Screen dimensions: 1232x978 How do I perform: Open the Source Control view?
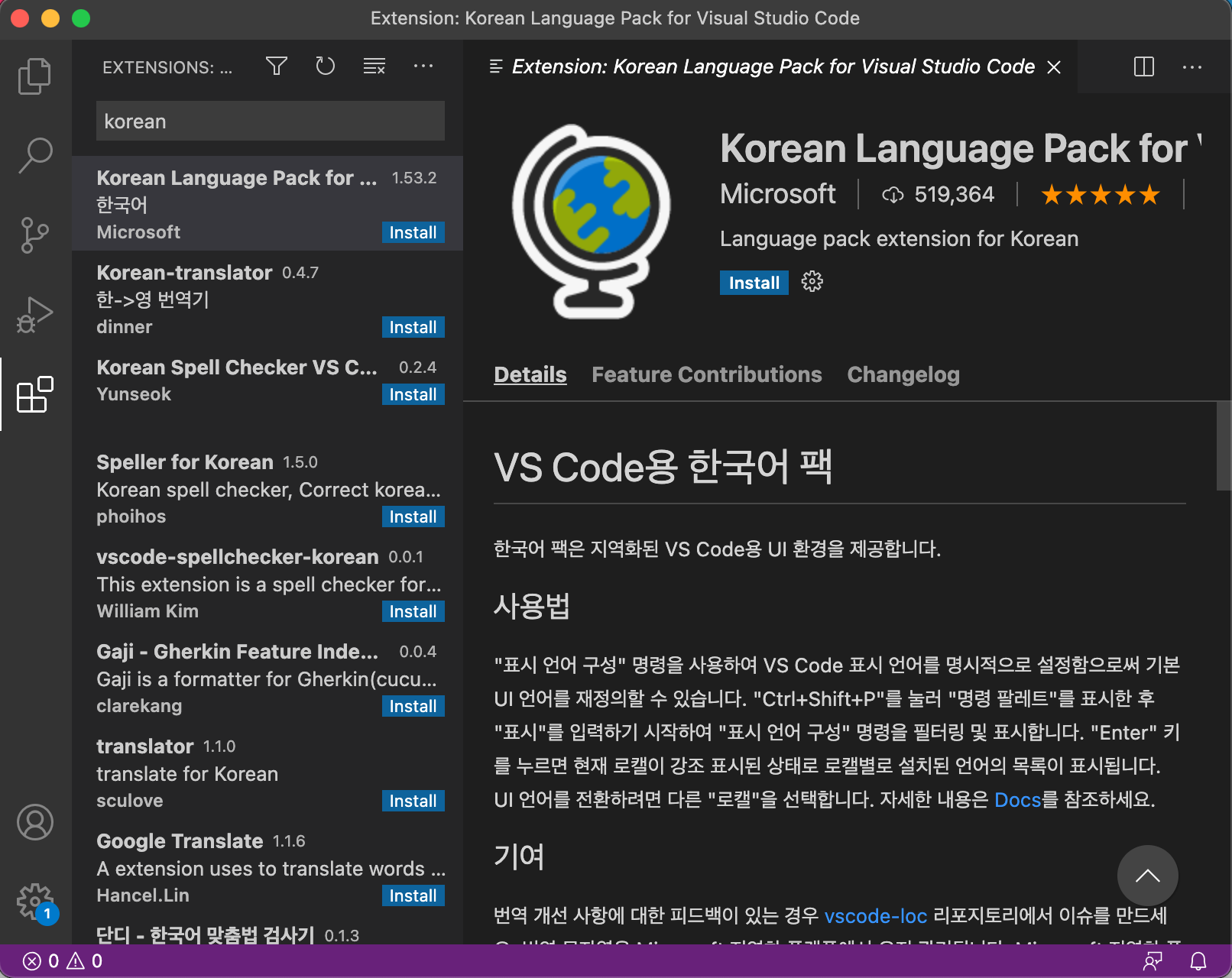pos(34,235)
